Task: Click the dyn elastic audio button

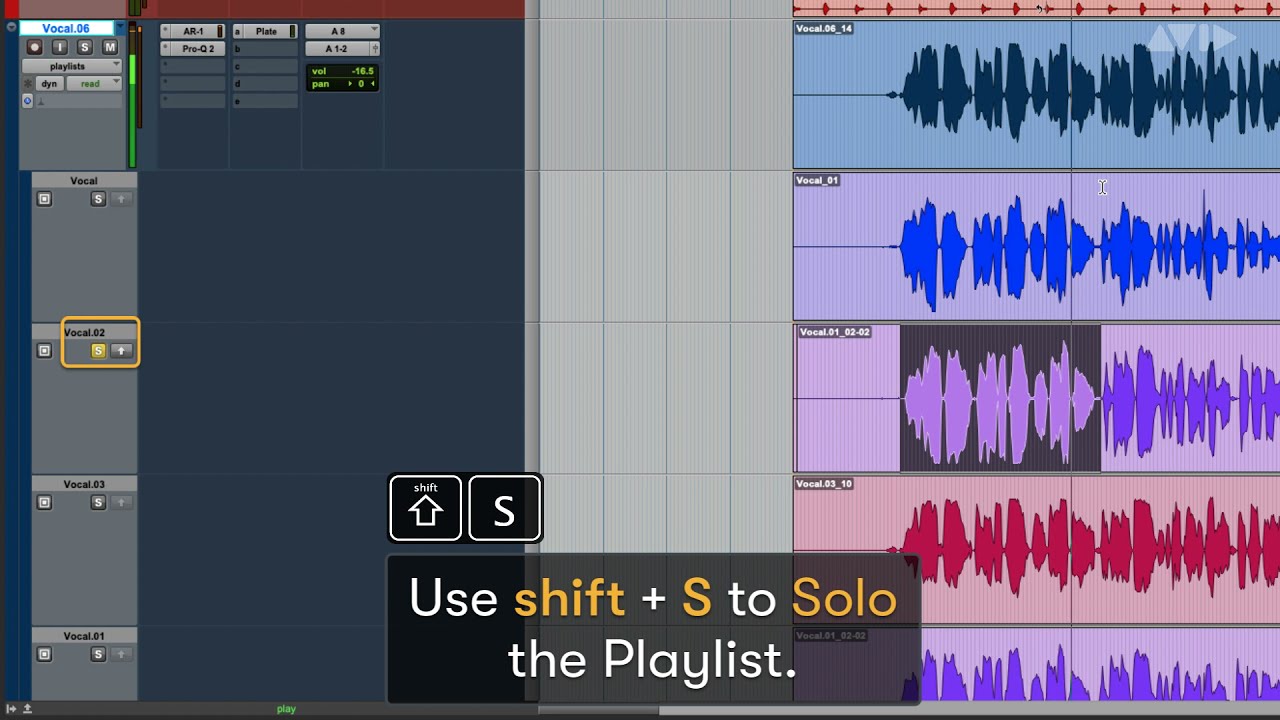Action: pyautogui.click(x=49, y=84)
